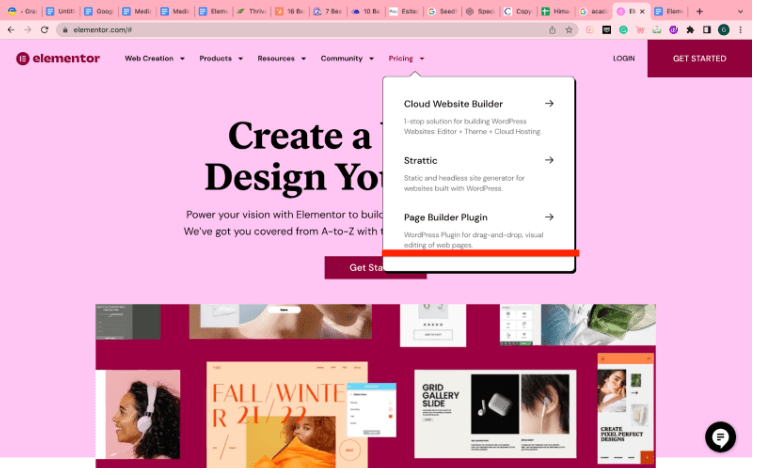The height and width of the screenshot is (475, 757).
Task: Click the GET STARTED header button
Action: (x=699, y=58)
